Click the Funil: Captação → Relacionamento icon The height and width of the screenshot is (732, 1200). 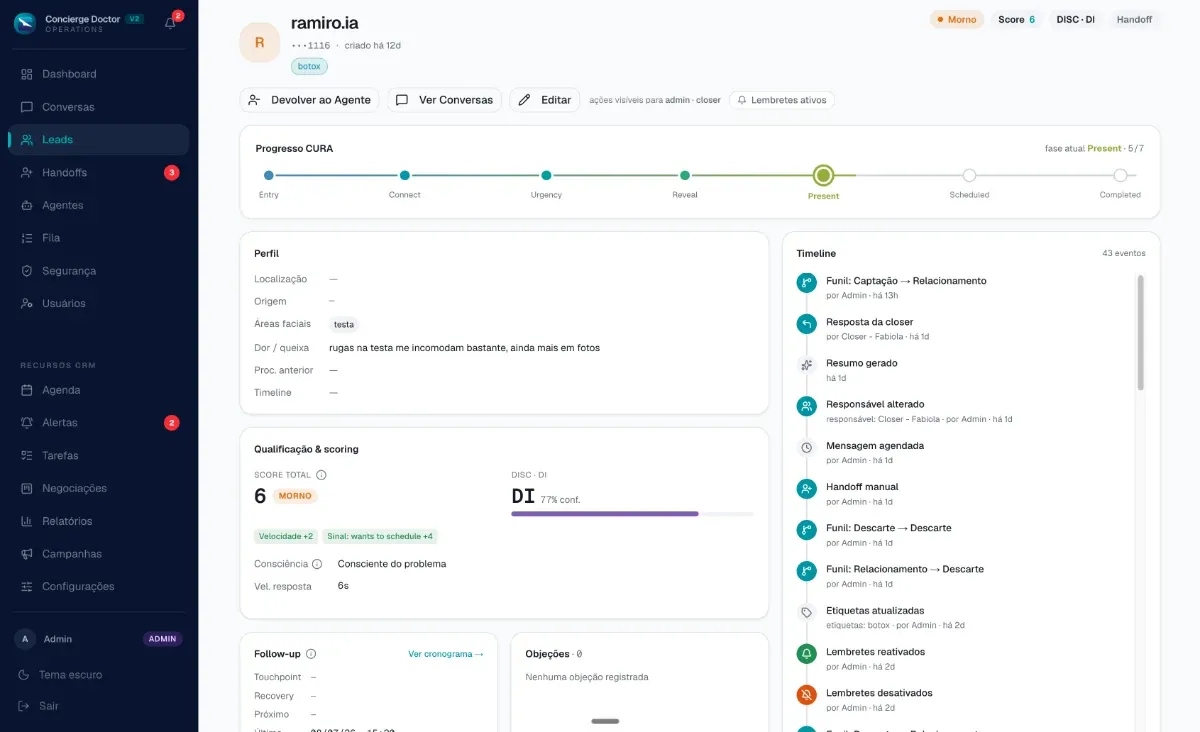[x=807, y=283]
